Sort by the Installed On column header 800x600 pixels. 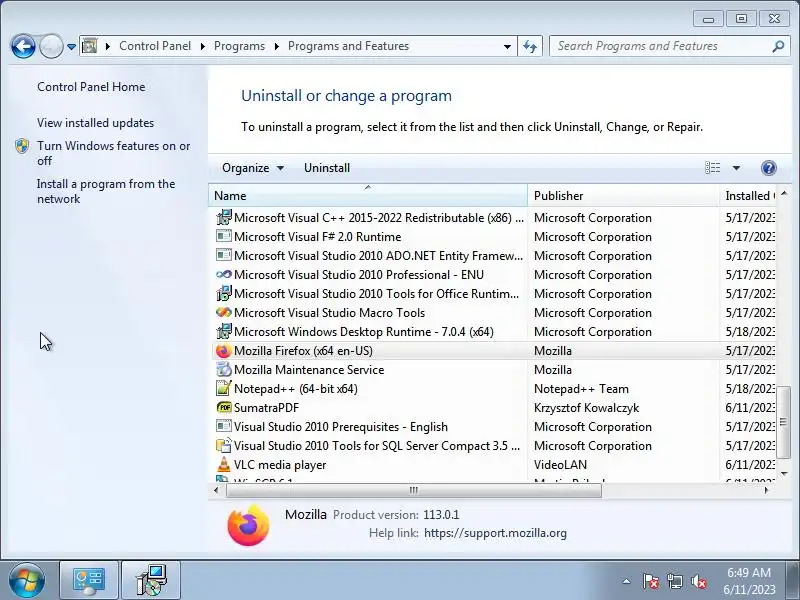(748, 196)
